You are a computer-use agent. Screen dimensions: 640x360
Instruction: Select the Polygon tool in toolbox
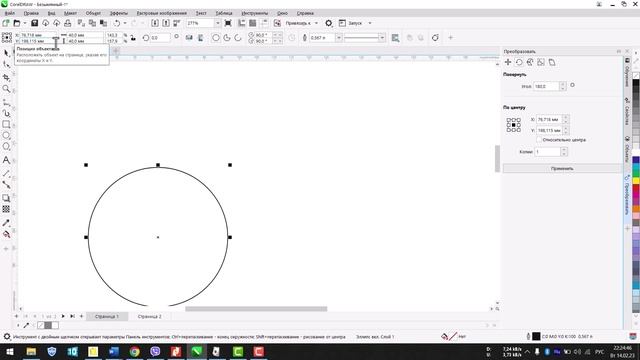6,147
